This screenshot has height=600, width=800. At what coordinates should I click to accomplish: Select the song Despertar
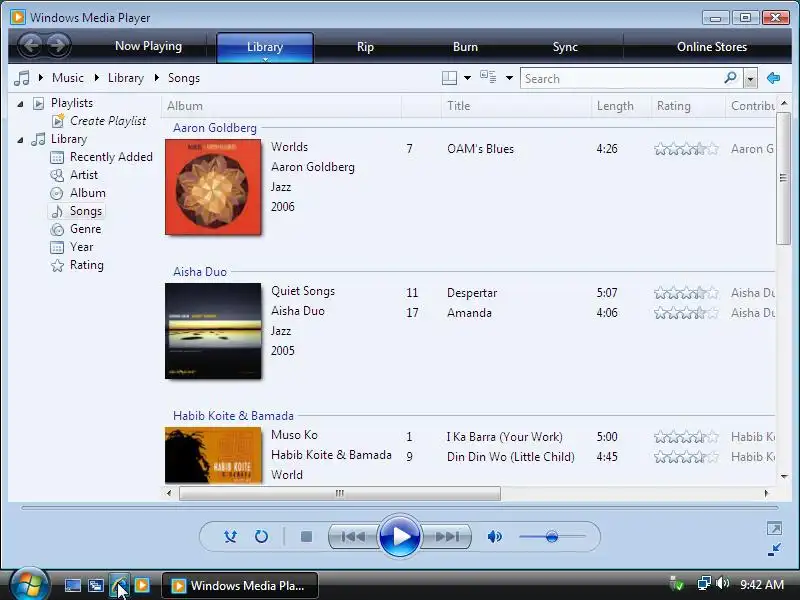point(472,293)
